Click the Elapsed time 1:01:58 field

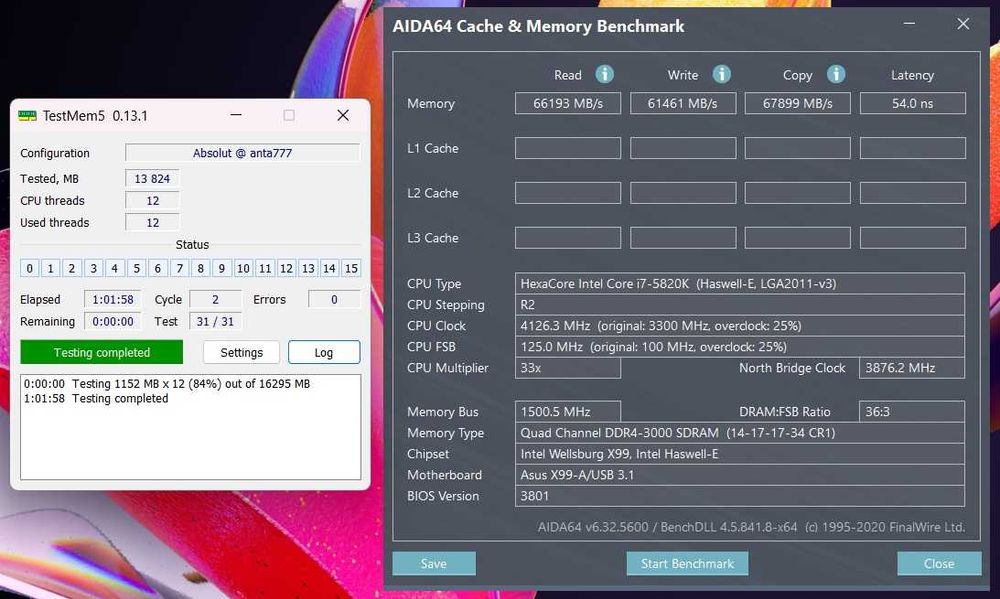pyautogui.click(x=113, y=299)
